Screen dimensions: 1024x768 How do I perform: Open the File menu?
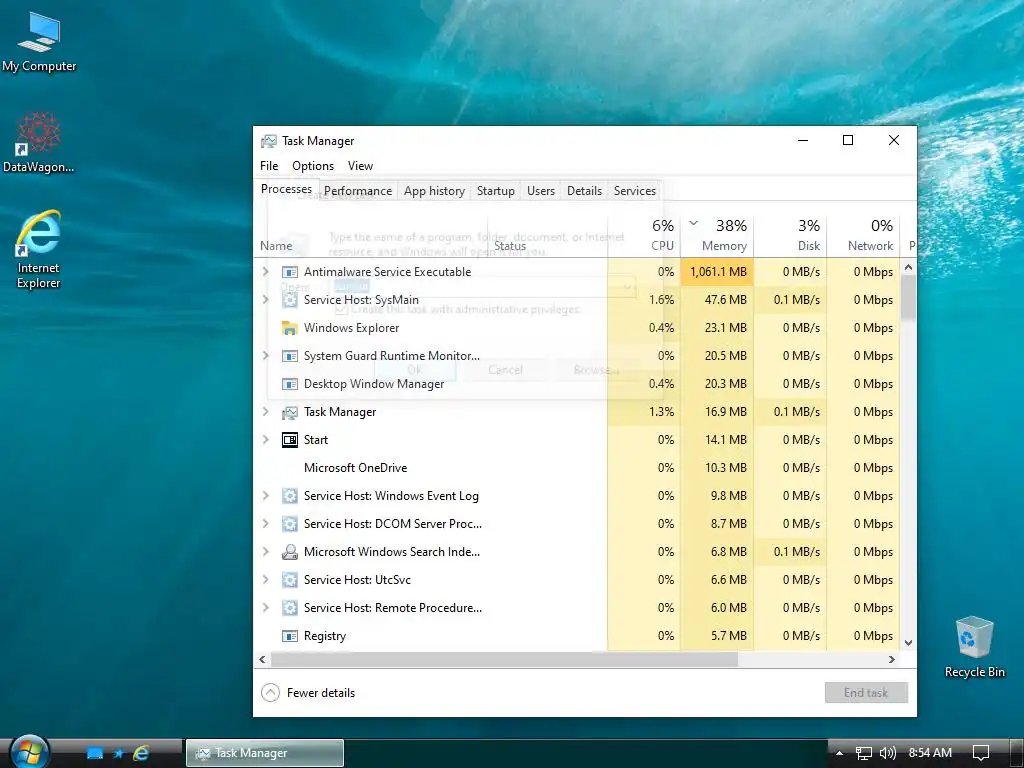[x=269, y=166]
